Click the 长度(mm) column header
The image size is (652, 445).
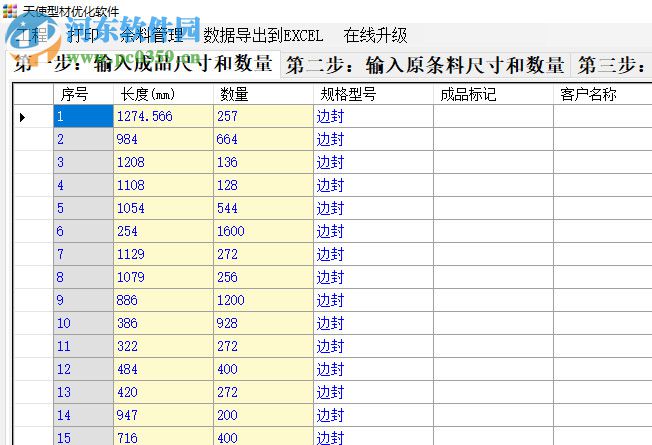163,94
